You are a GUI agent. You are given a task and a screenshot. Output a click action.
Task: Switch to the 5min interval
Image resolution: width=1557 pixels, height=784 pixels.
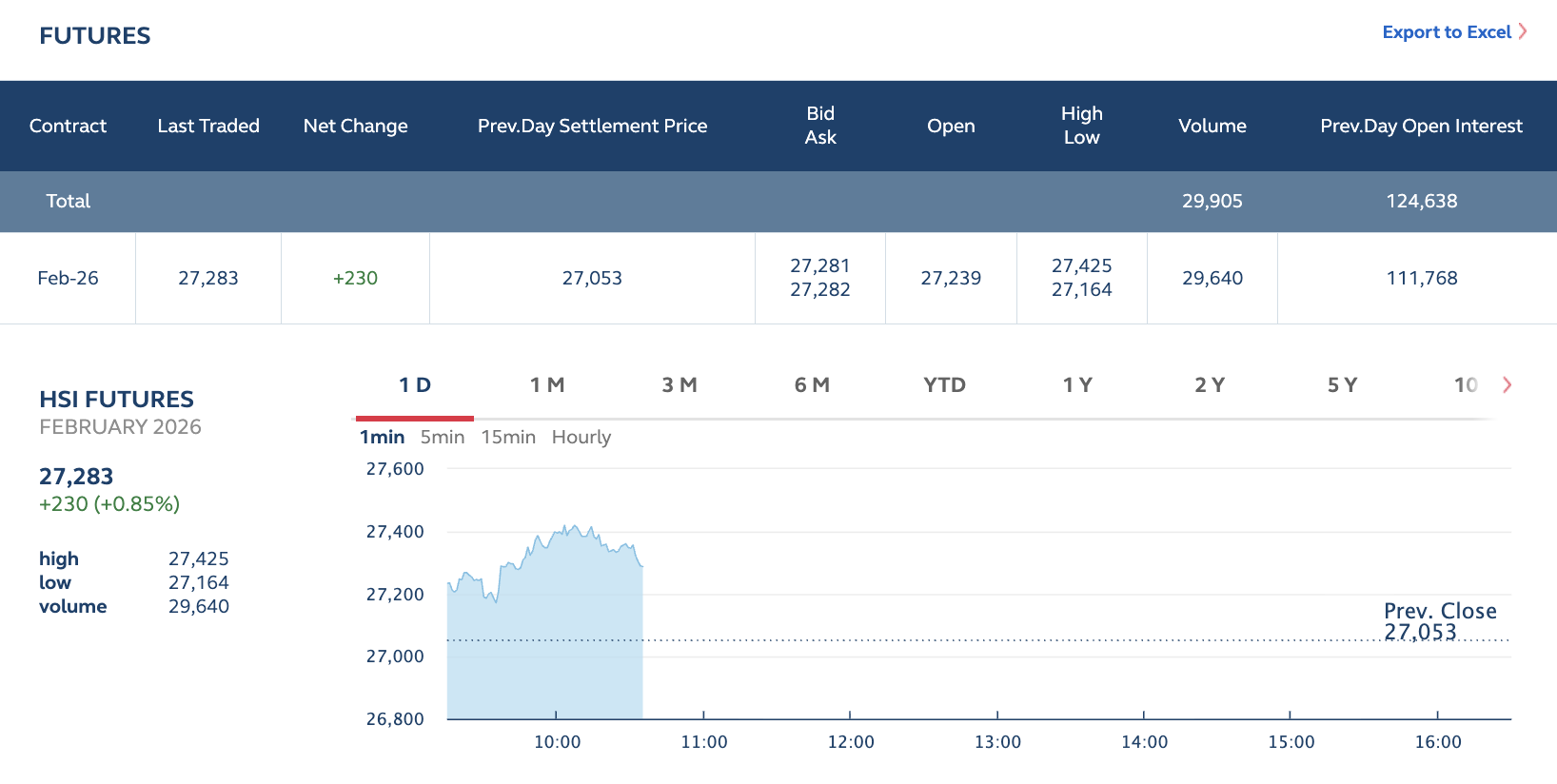point(443,437)
